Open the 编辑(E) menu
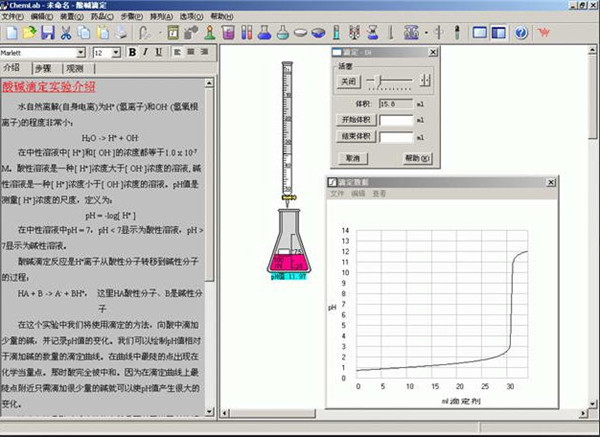The width and height of the screenshot is (600, 437). click(42, 16)
